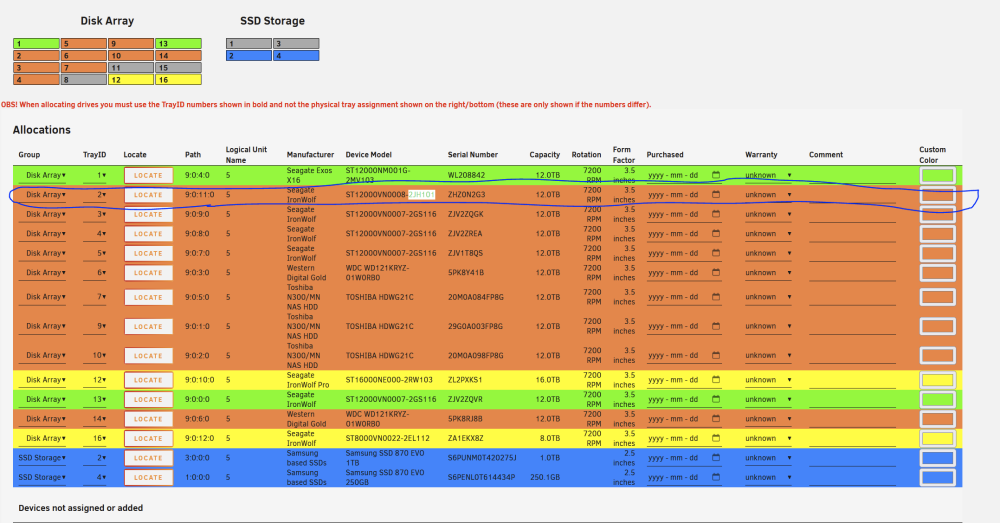
Task: Select Disk Array tray 1 slot
Action: 36,43
